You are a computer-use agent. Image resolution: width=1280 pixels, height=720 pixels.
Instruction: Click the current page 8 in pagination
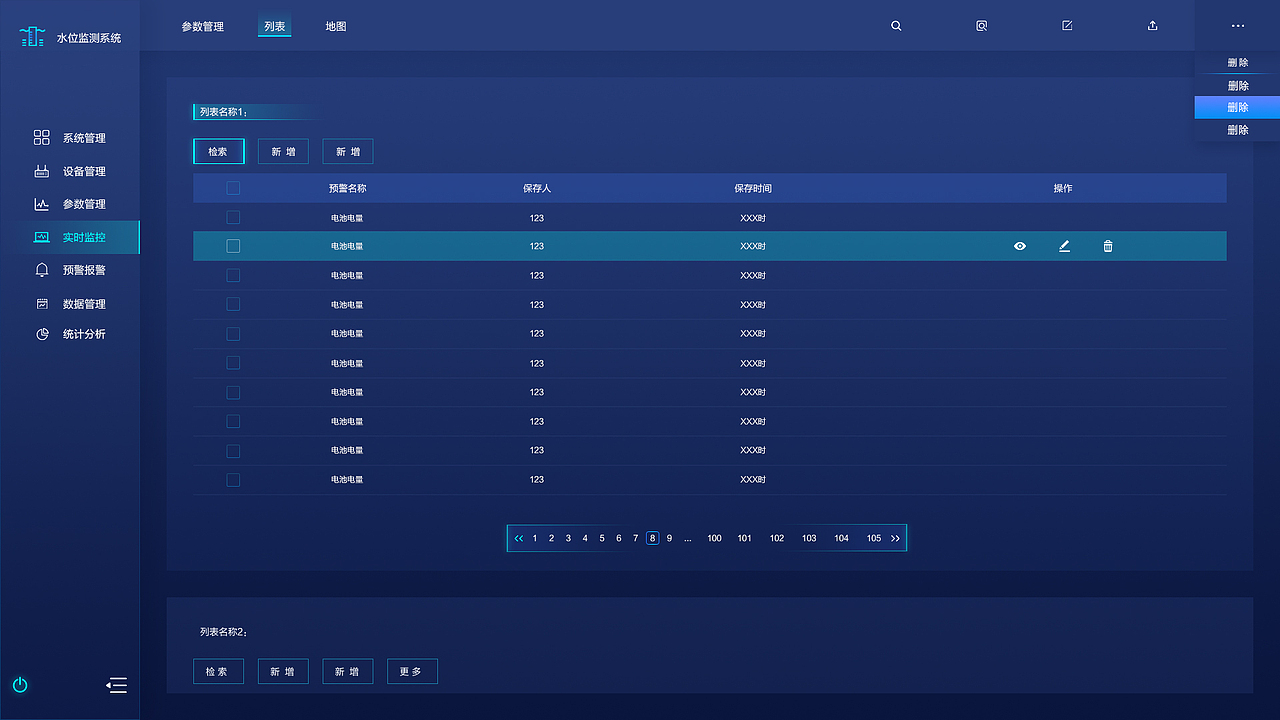(x=652, y=538)
